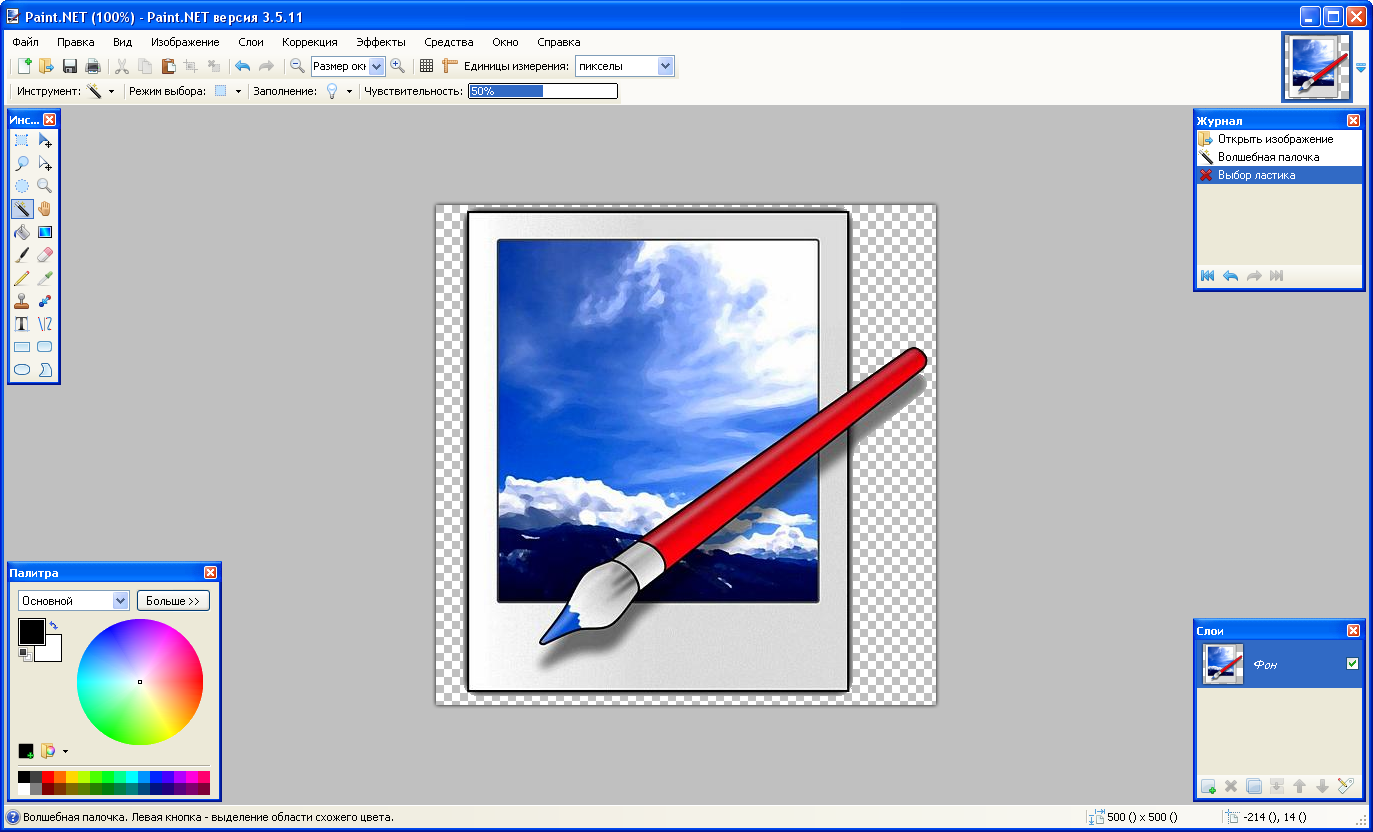Open the Коррекция menu

[x=309, y=42]
